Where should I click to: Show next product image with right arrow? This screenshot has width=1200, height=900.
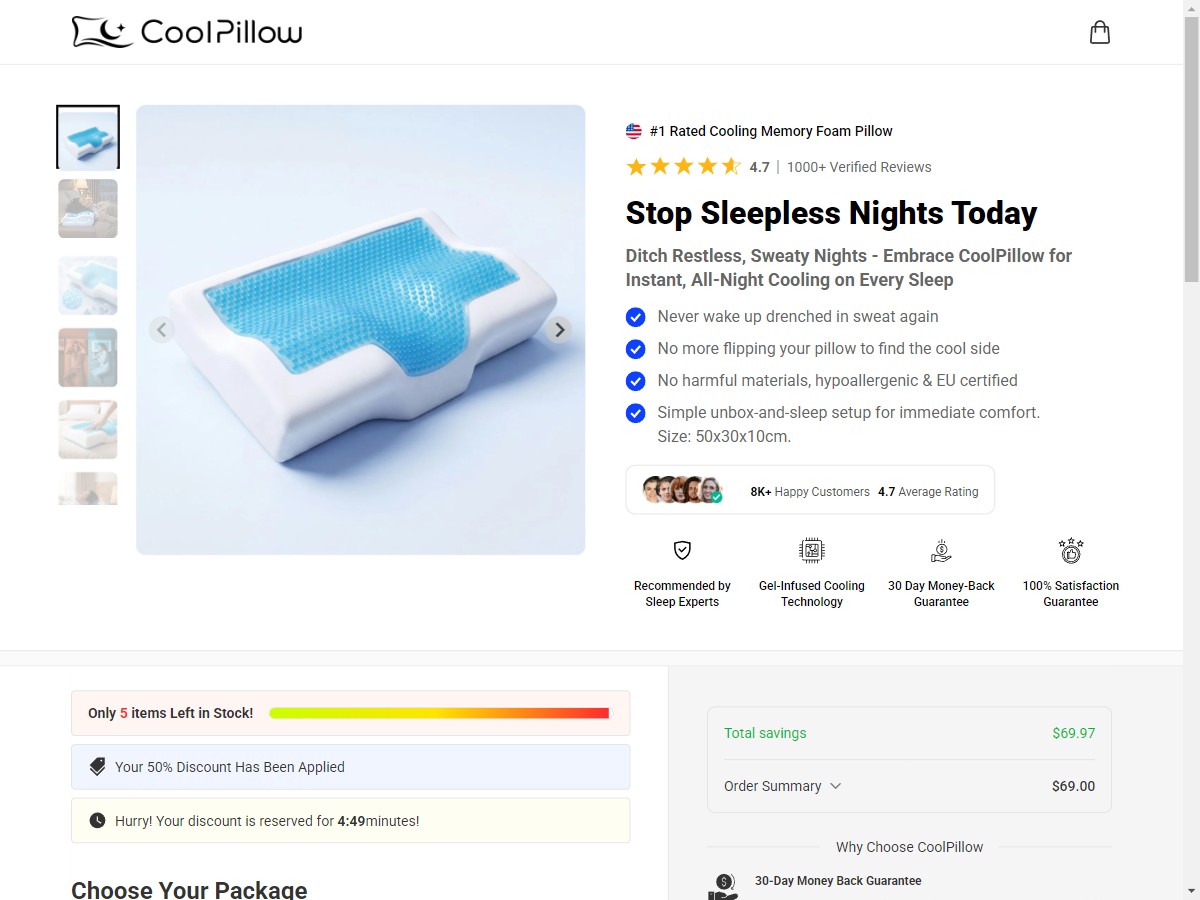(560, 329)
